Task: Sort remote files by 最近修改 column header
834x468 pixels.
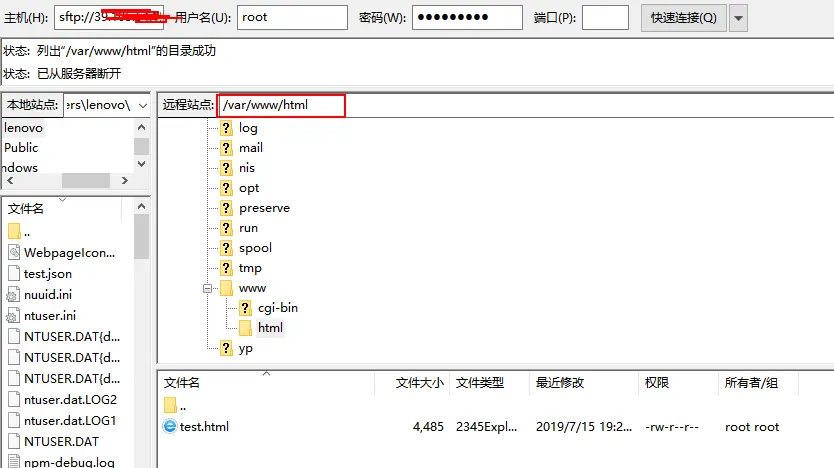Action: [x=584, y=382]
